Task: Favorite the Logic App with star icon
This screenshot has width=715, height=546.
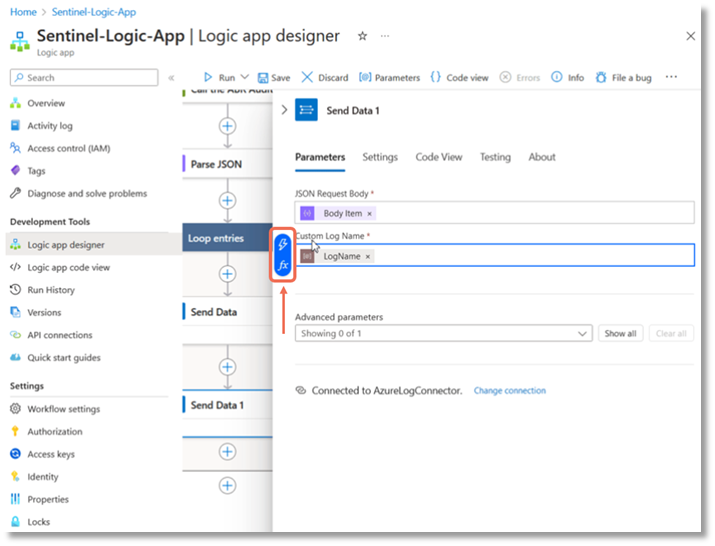Action: (363, 36)
